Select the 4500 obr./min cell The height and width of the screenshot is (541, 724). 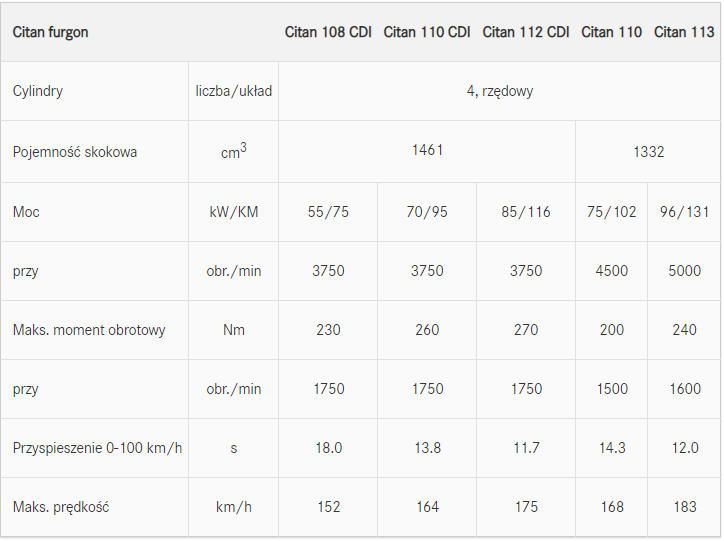tap(611, 270)
